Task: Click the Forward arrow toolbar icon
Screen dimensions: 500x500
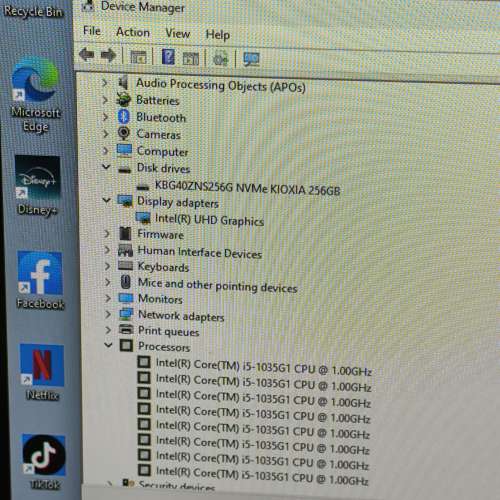Action: click(108, 55)
